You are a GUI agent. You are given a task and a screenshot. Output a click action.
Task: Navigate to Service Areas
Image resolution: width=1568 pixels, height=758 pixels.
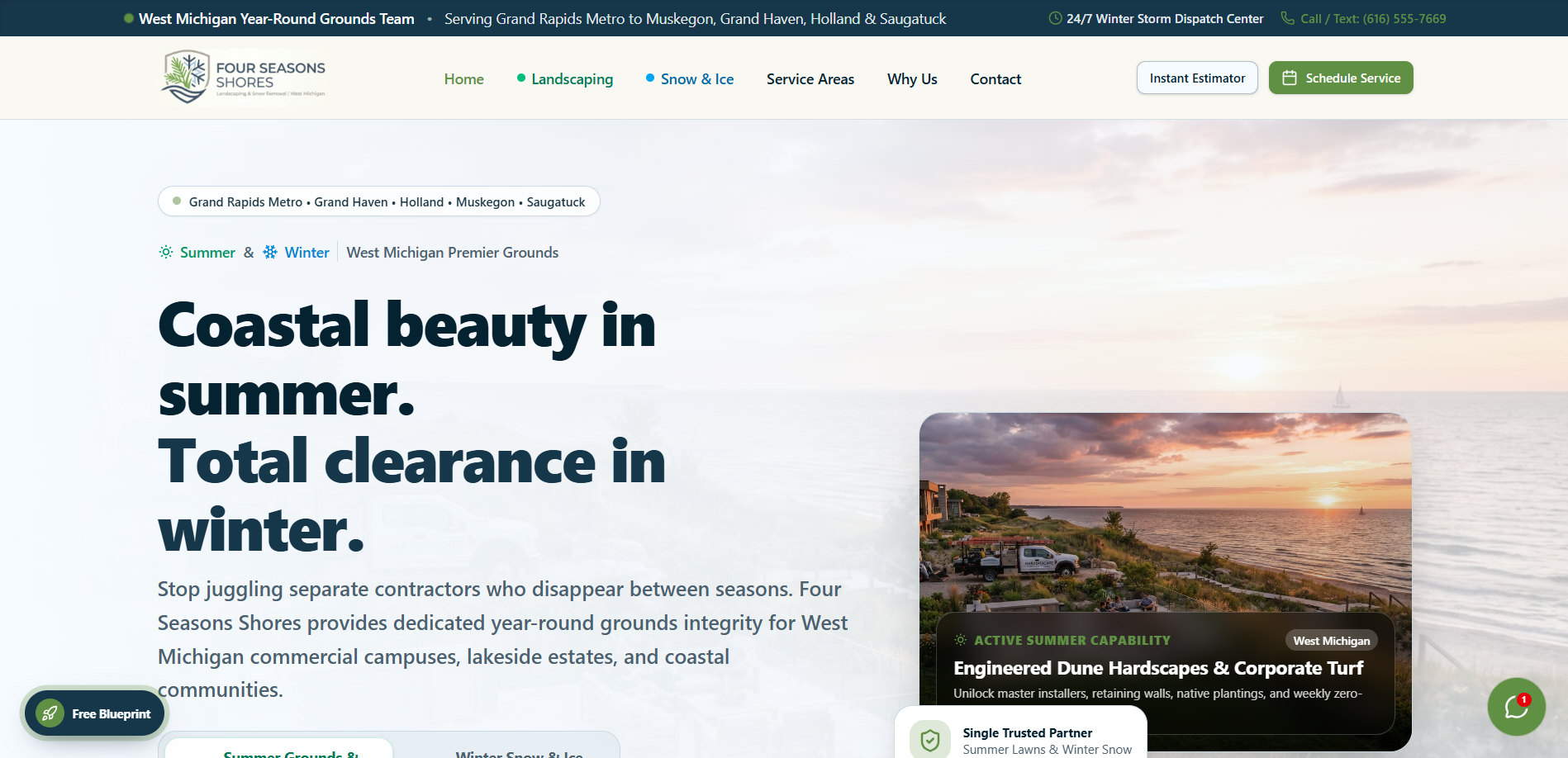[810, 78]
